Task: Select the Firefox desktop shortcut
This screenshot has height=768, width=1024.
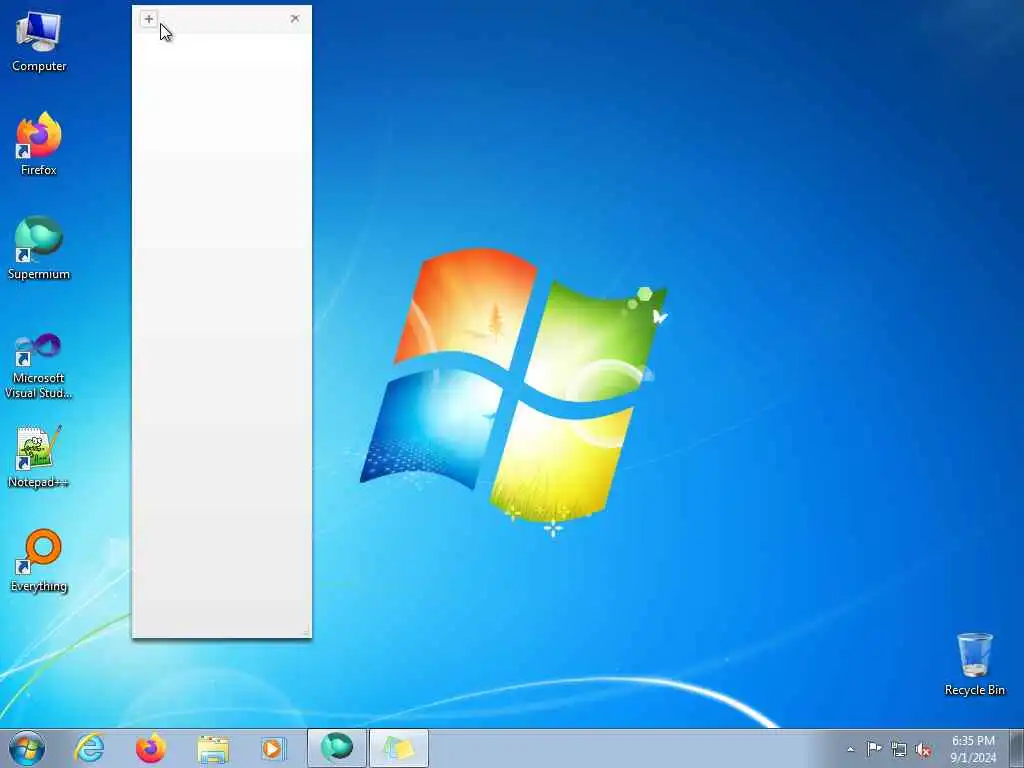Action: [x=39, y=144]
